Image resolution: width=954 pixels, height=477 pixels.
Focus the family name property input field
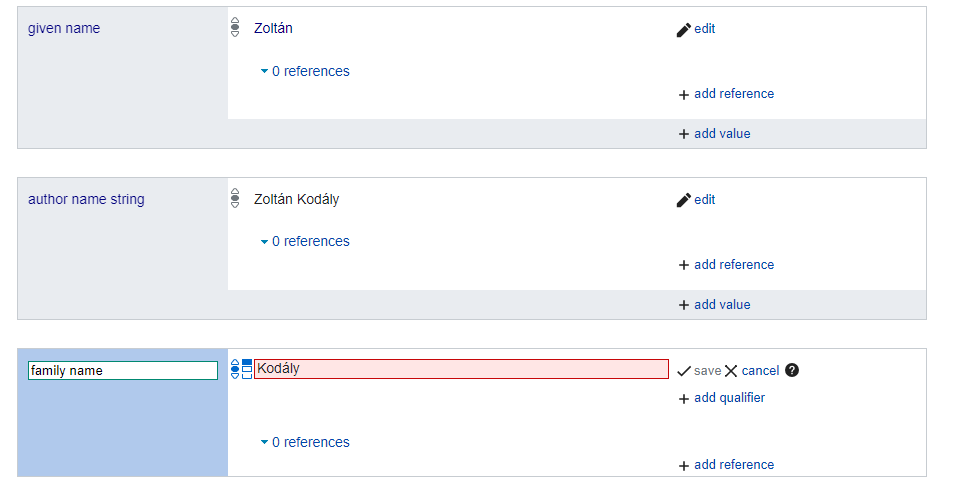click(x=123, y=371)
